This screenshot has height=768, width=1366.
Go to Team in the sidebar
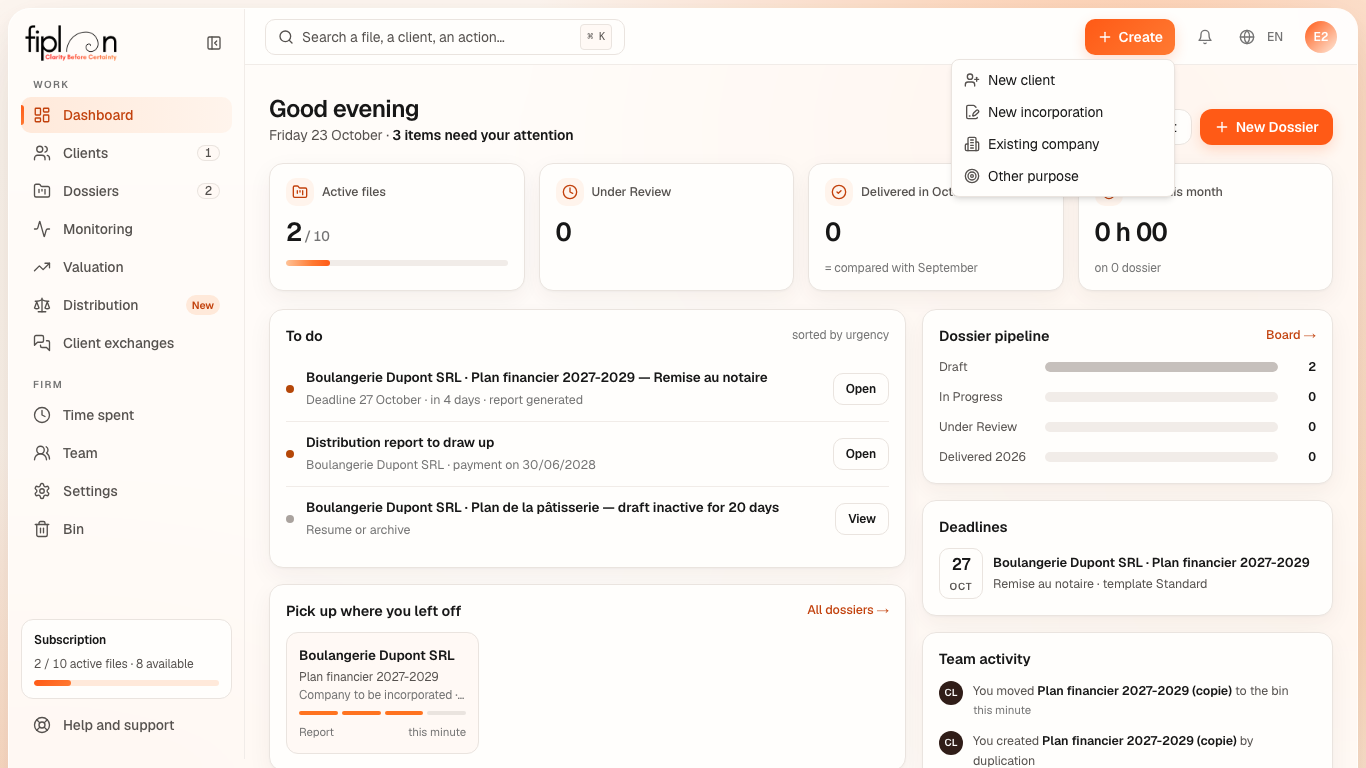126,453
